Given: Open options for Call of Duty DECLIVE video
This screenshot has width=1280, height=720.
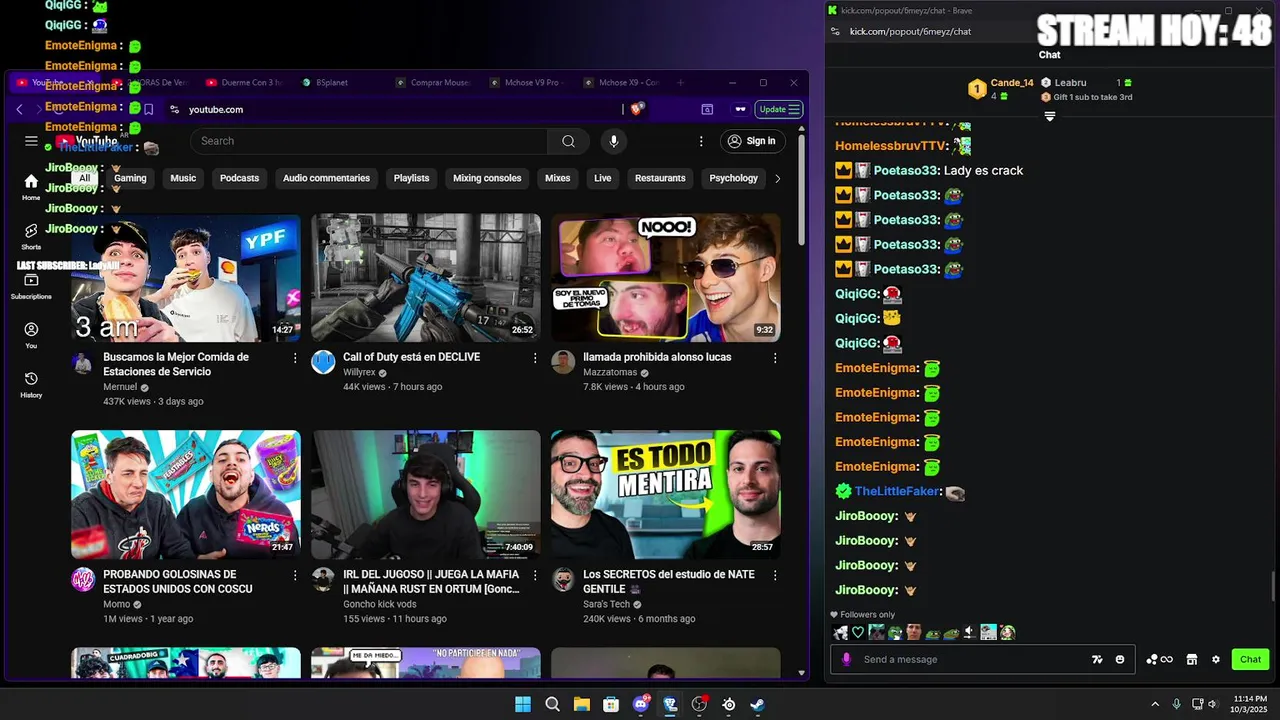Looking at the screenshot, I should [x=535, y=357].
